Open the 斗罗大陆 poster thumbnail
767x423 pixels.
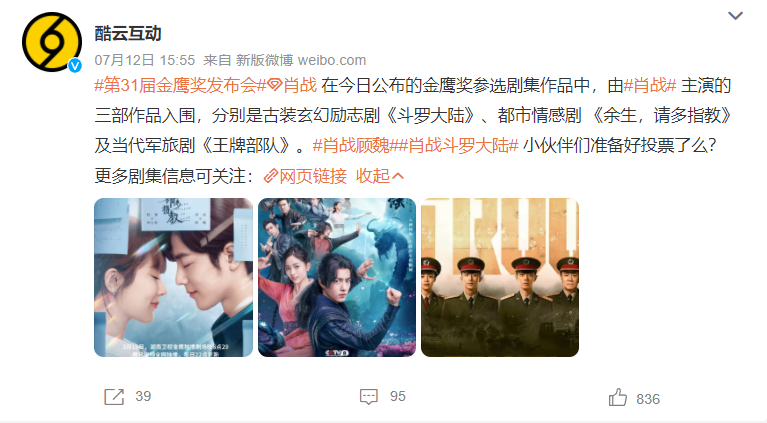(337, 277)
